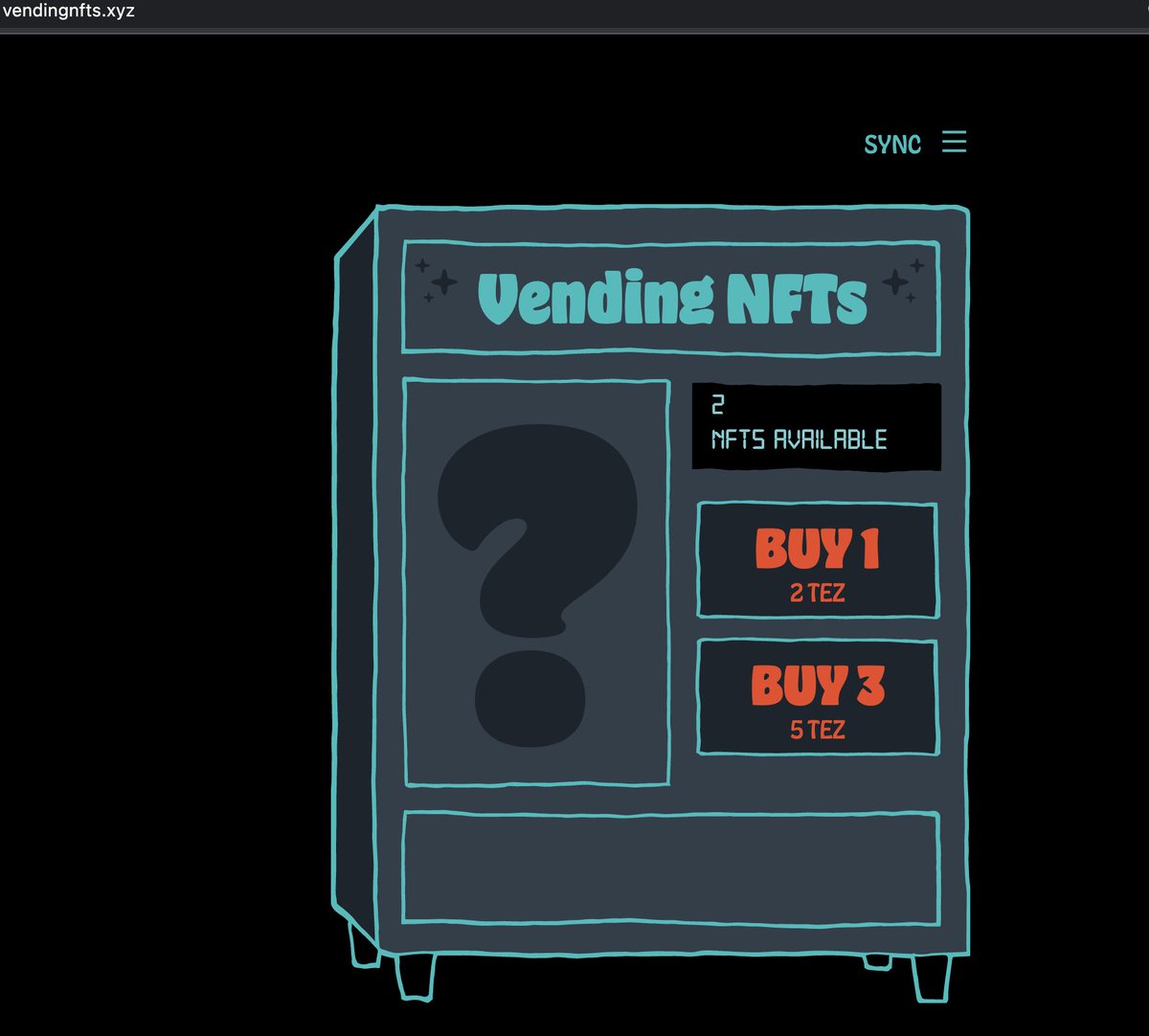Click the 2 TEZ price label

click(817, 594)
